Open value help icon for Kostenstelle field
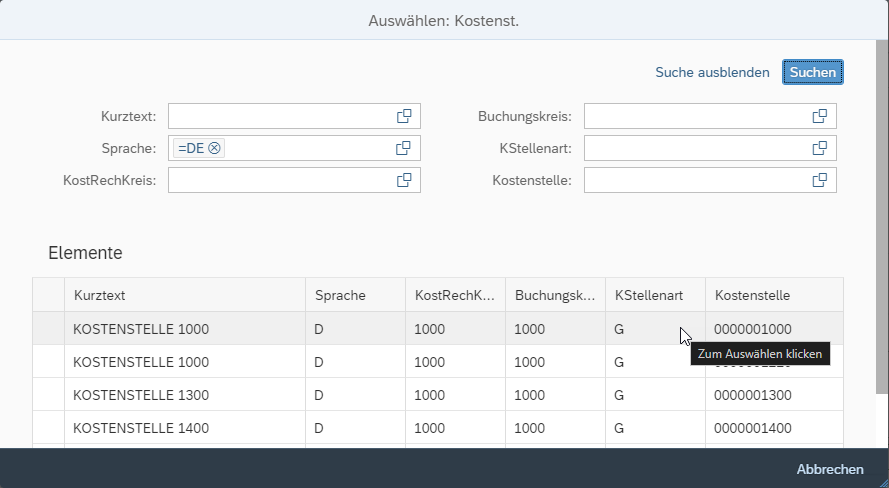 (x=820, y=180)
